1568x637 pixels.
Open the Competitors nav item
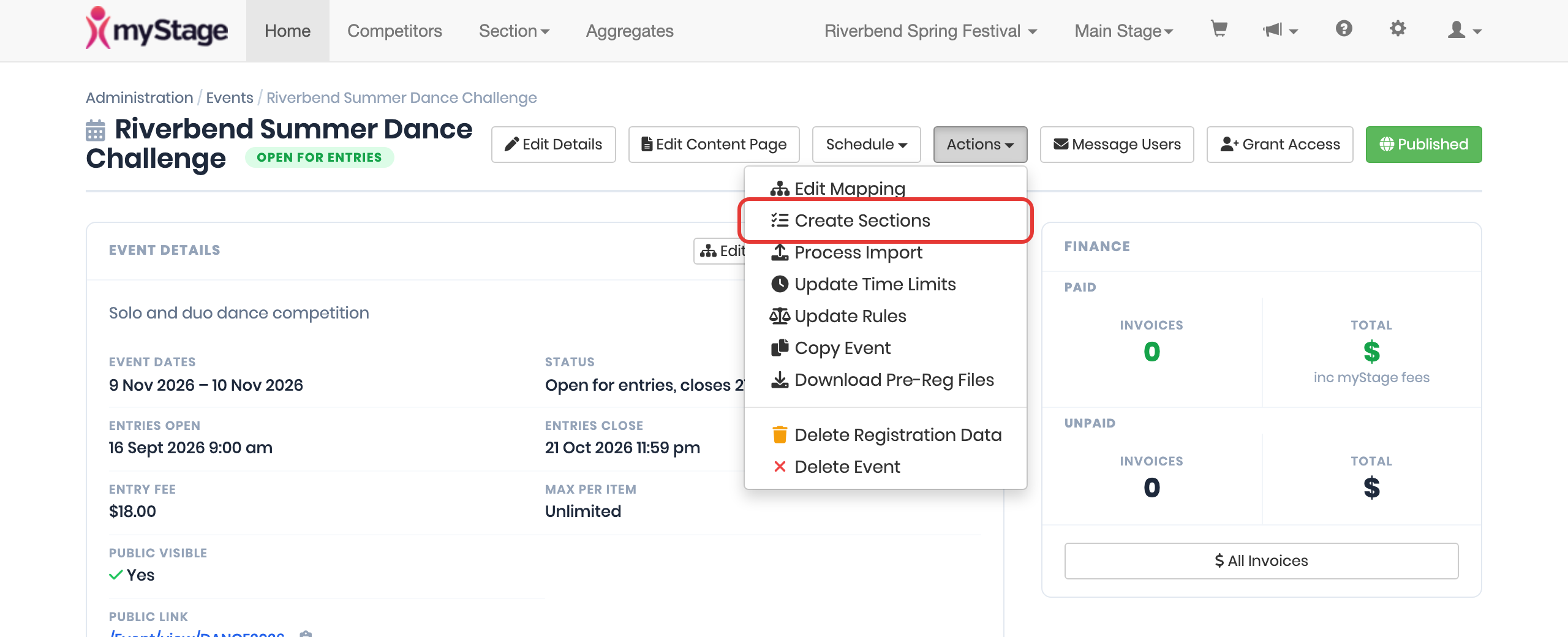point(394,31)
